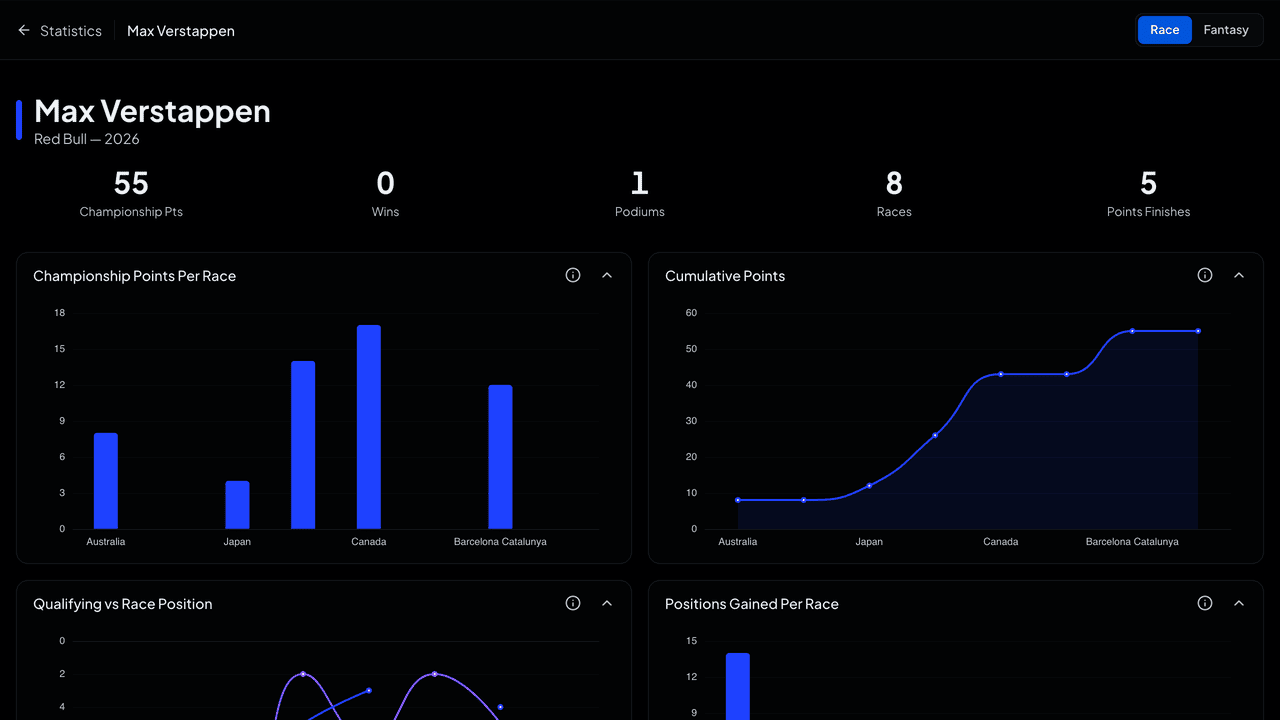The width and height of the screenshot is (1280, 720).
Task: Click the Canada bar in points chart
Action: [369, 427]
